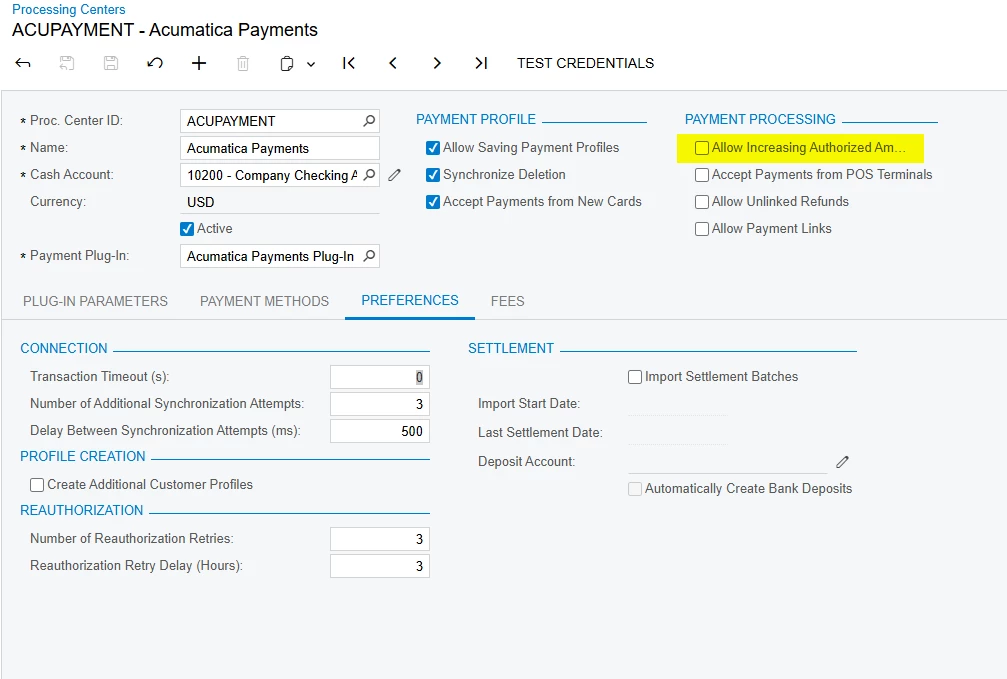The width and height of the screenshot is (1007, 679).
Task: Open the Payment Plug-In lookup magnifier
Action: (x=369, y=256)
